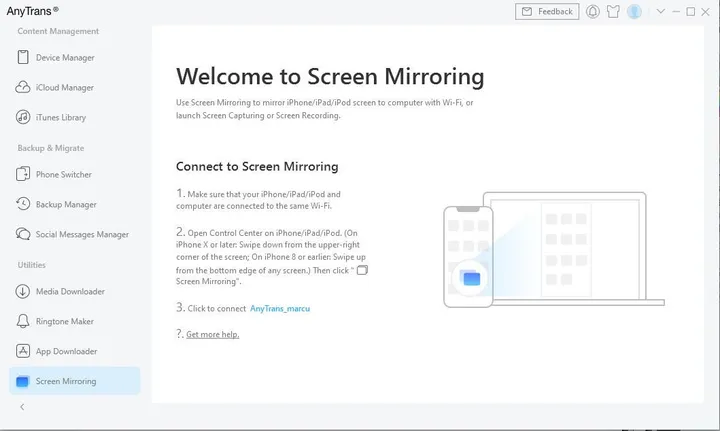
Task: Click the Screen Mirroring glyph in step 2
Action: click(x=362, y=270)
